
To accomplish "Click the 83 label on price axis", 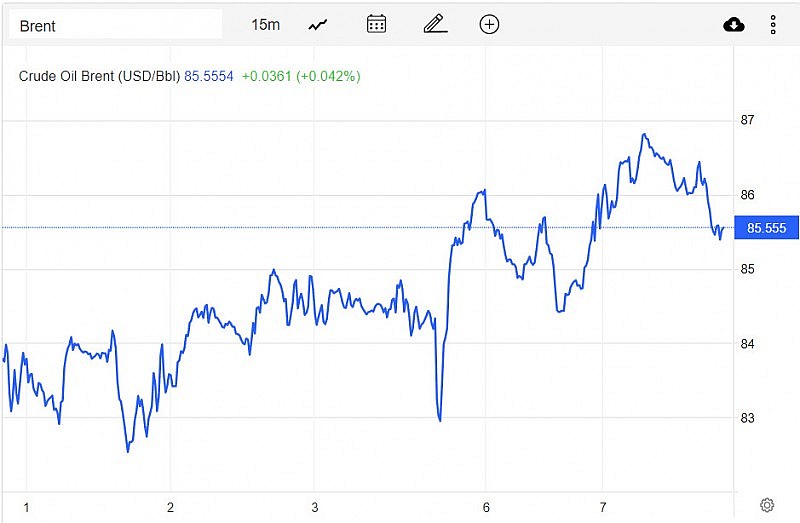I will pos(747,418).
